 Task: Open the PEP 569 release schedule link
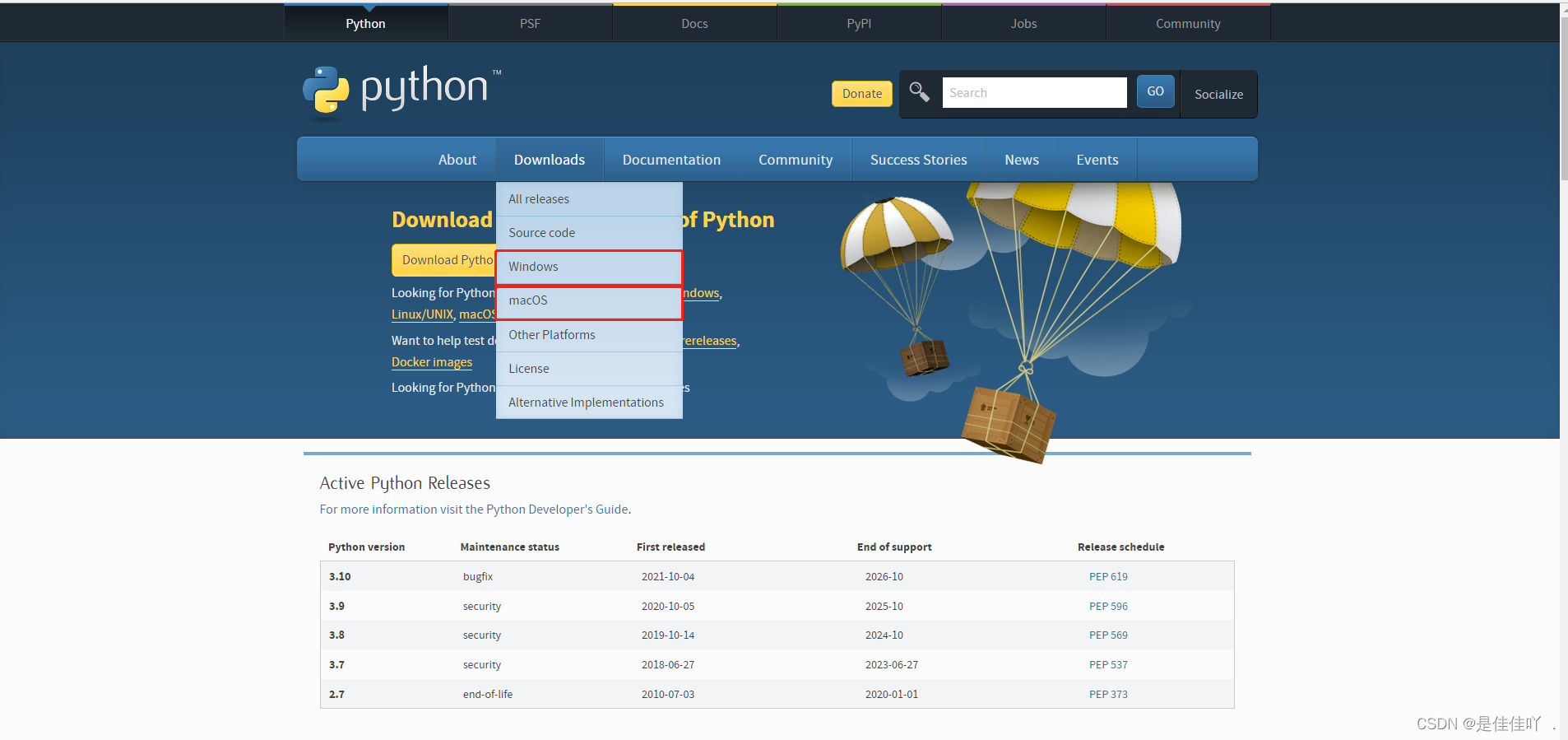tap(1108, 635)
